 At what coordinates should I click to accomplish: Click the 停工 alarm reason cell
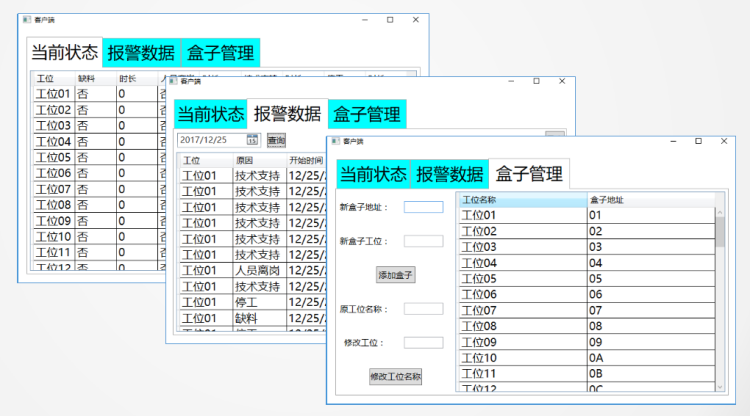click(259, 302)
